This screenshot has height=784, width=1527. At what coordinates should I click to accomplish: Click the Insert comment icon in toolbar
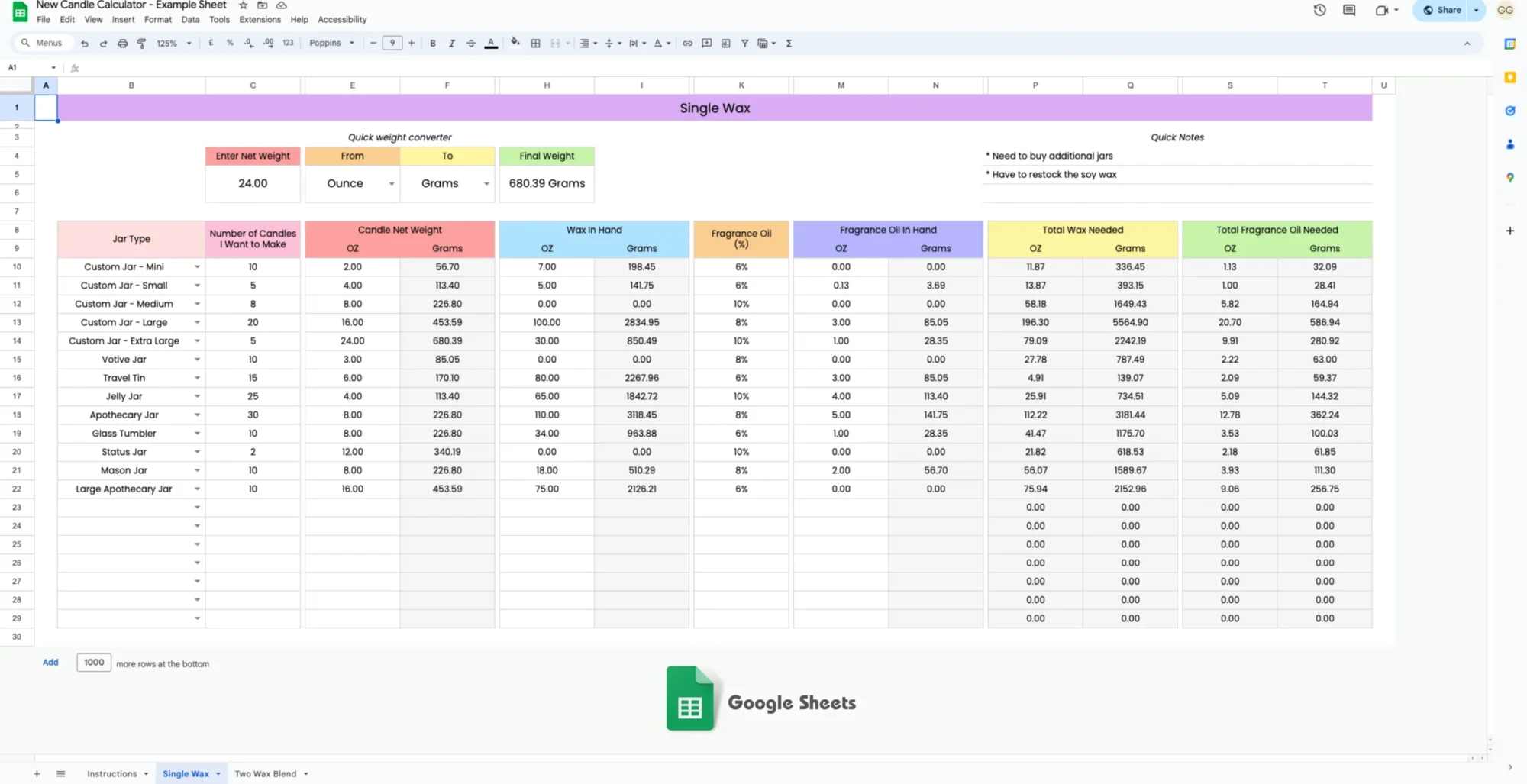coord(707,44)
